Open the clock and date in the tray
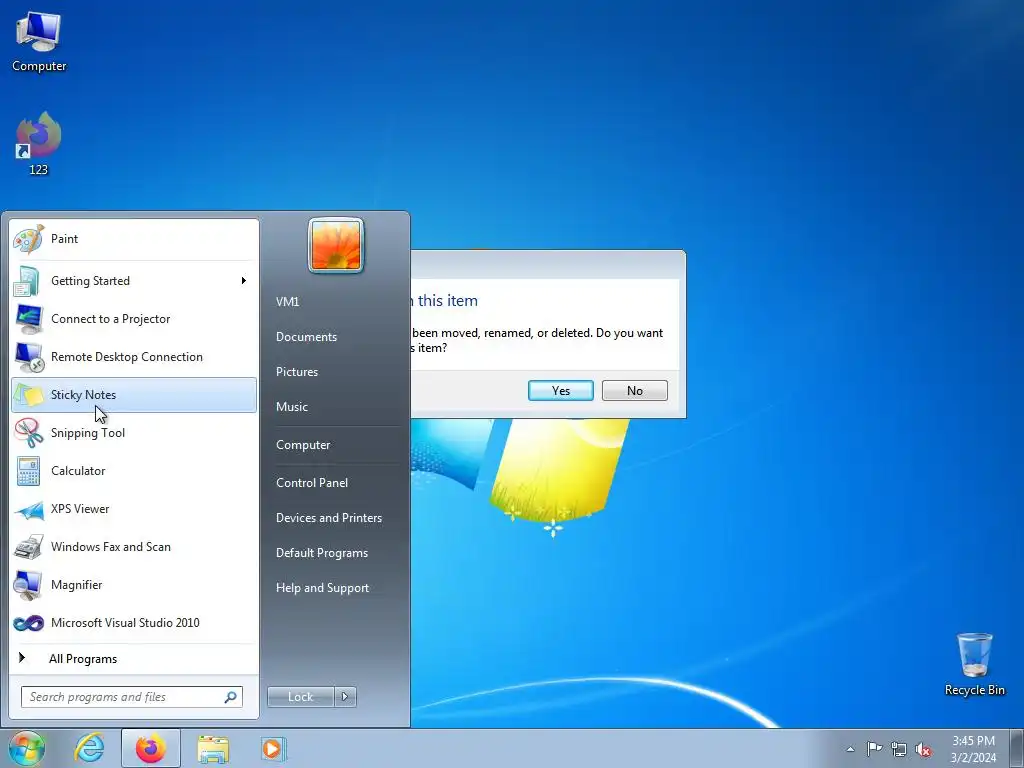Image resolution: width=1024 pixels, height=768 pixels. click(973, 749)
